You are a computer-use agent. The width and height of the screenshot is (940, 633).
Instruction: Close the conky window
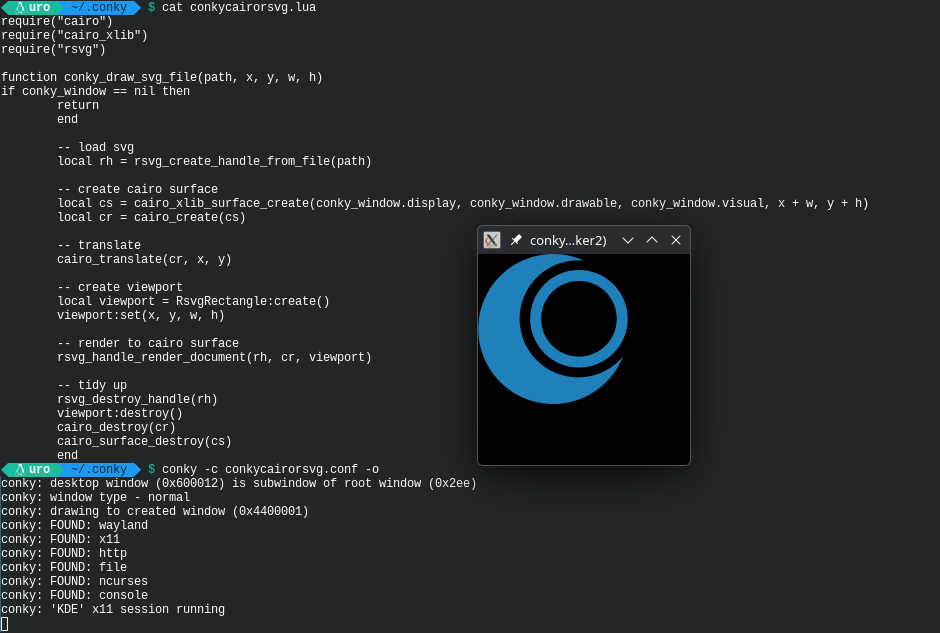676,240
